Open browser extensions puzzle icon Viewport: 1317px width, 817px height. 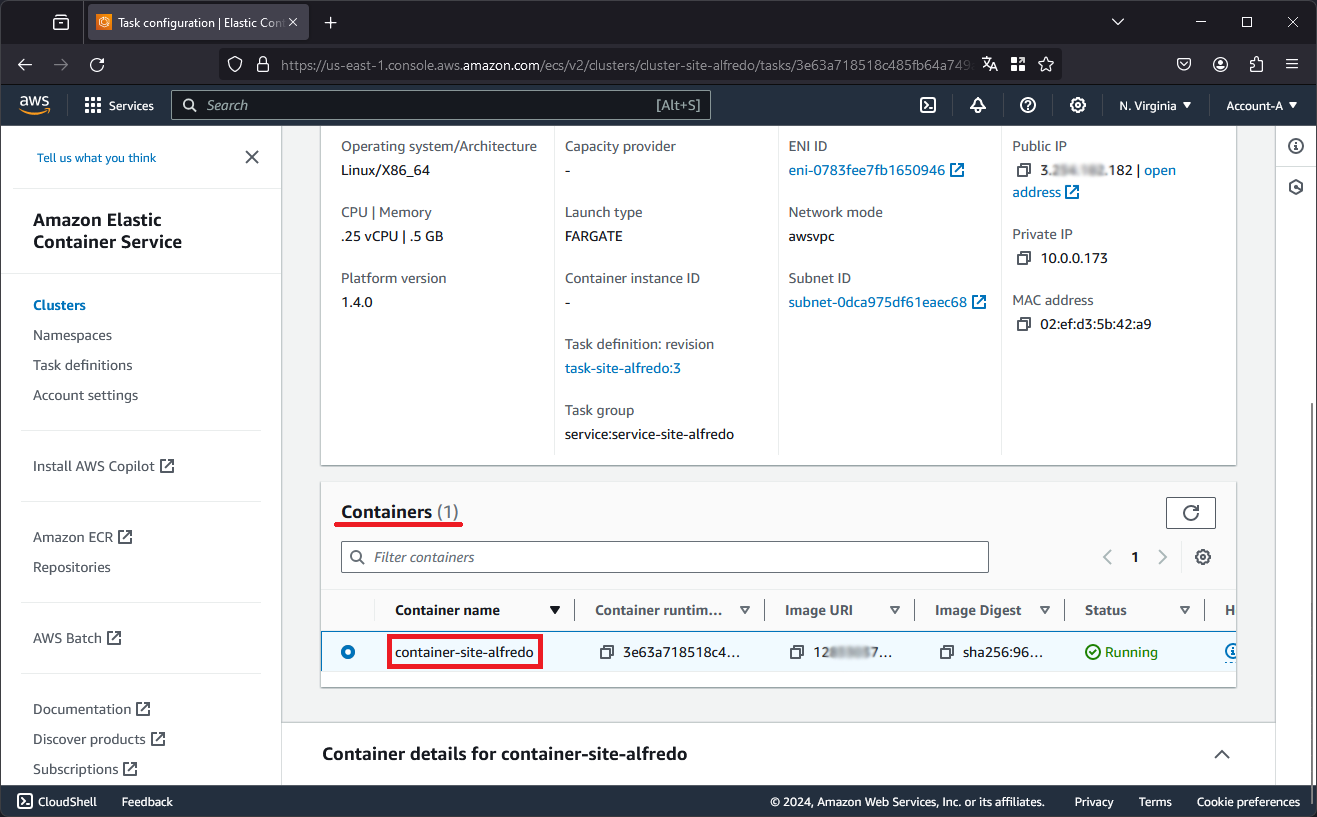point(1257,64)
